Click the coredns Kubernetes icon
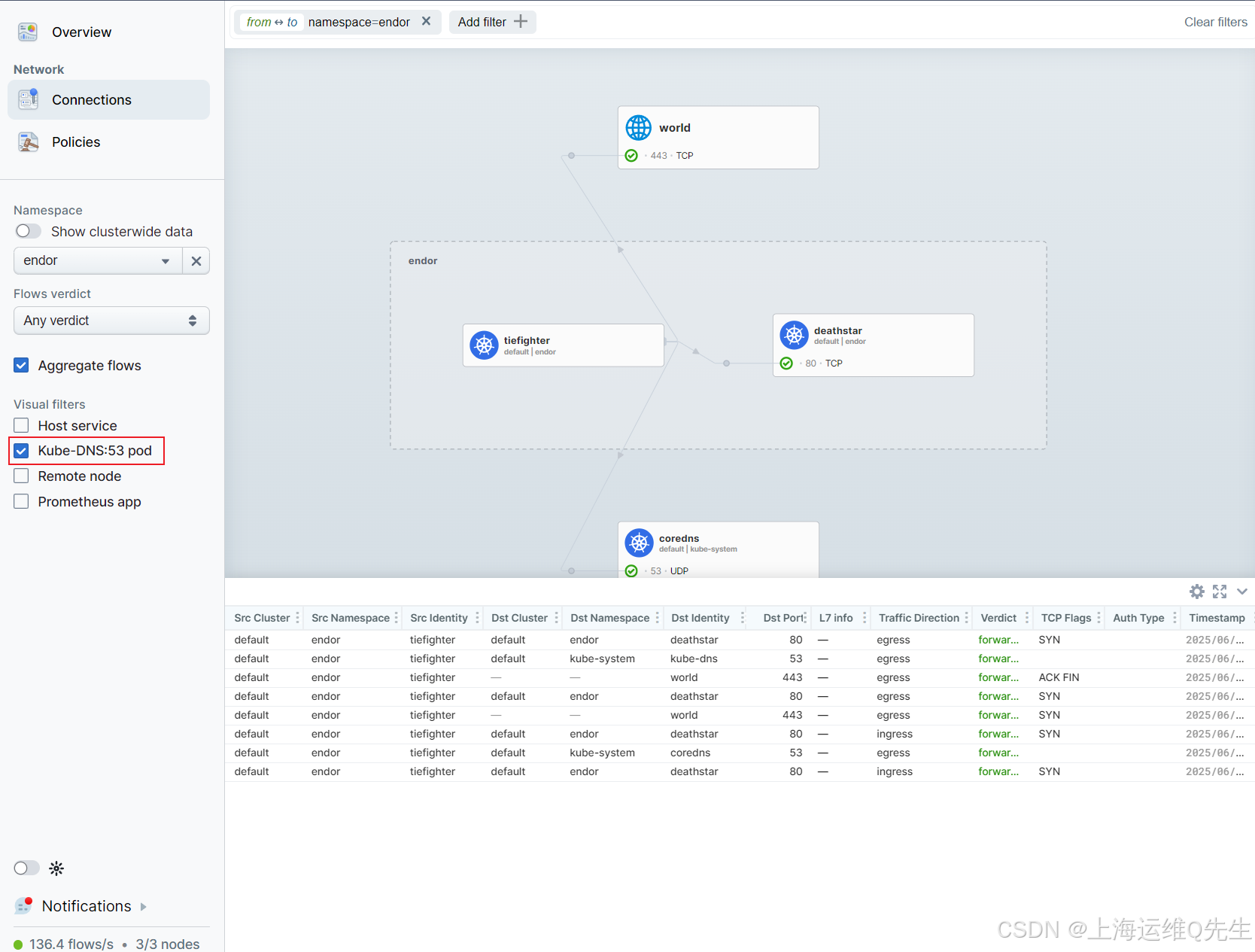Image resolution: width=1255 pixels, height=952 pixels. (x=639, y=543)
